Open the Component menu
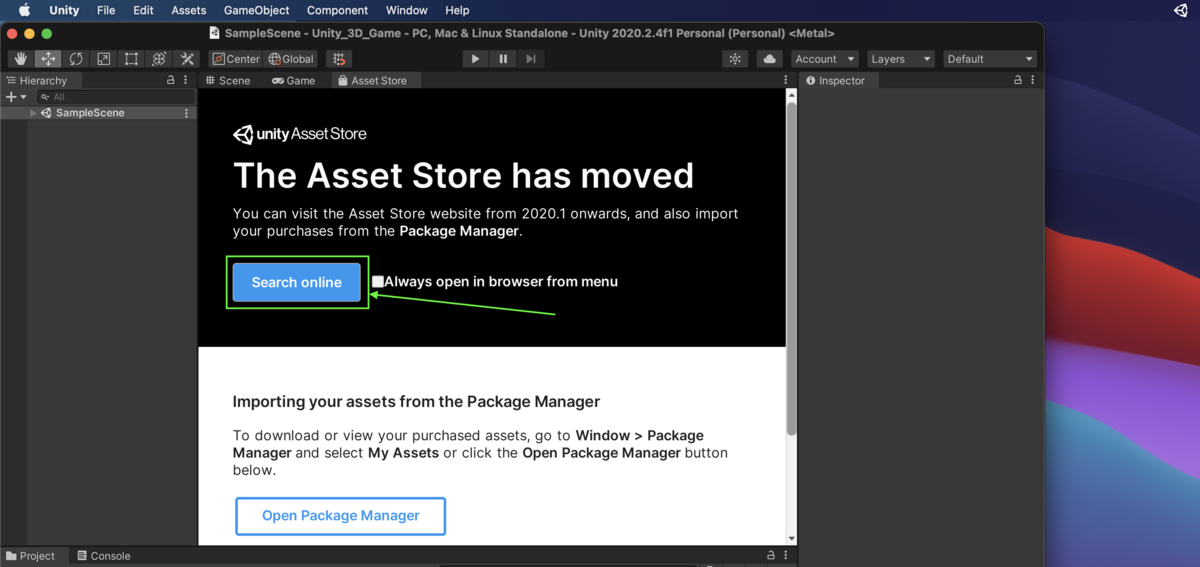 click(337, 10)
